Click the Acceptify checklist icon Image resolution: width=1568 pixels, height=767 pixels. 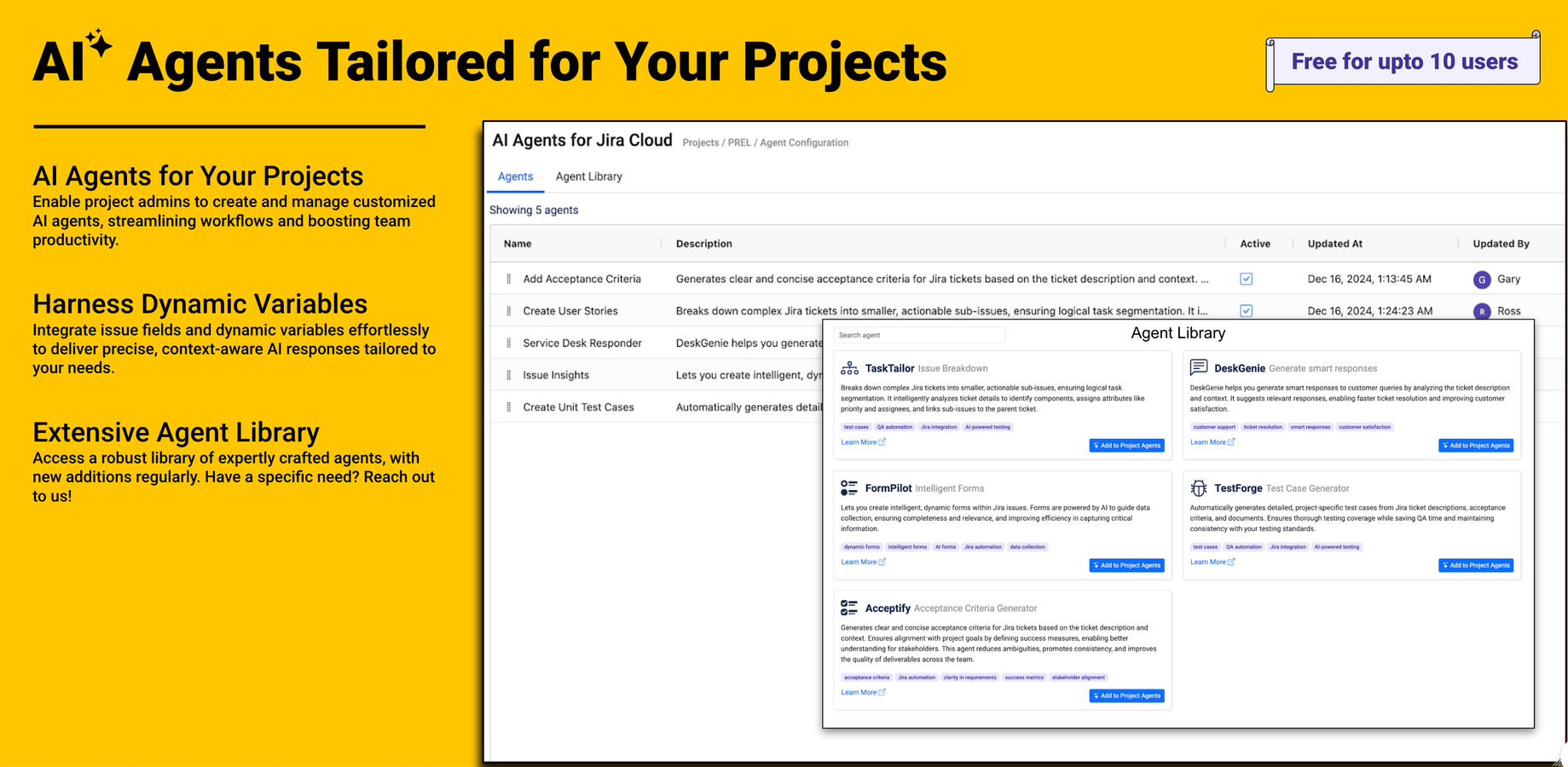pyautogui.click(x=849, y=608)
